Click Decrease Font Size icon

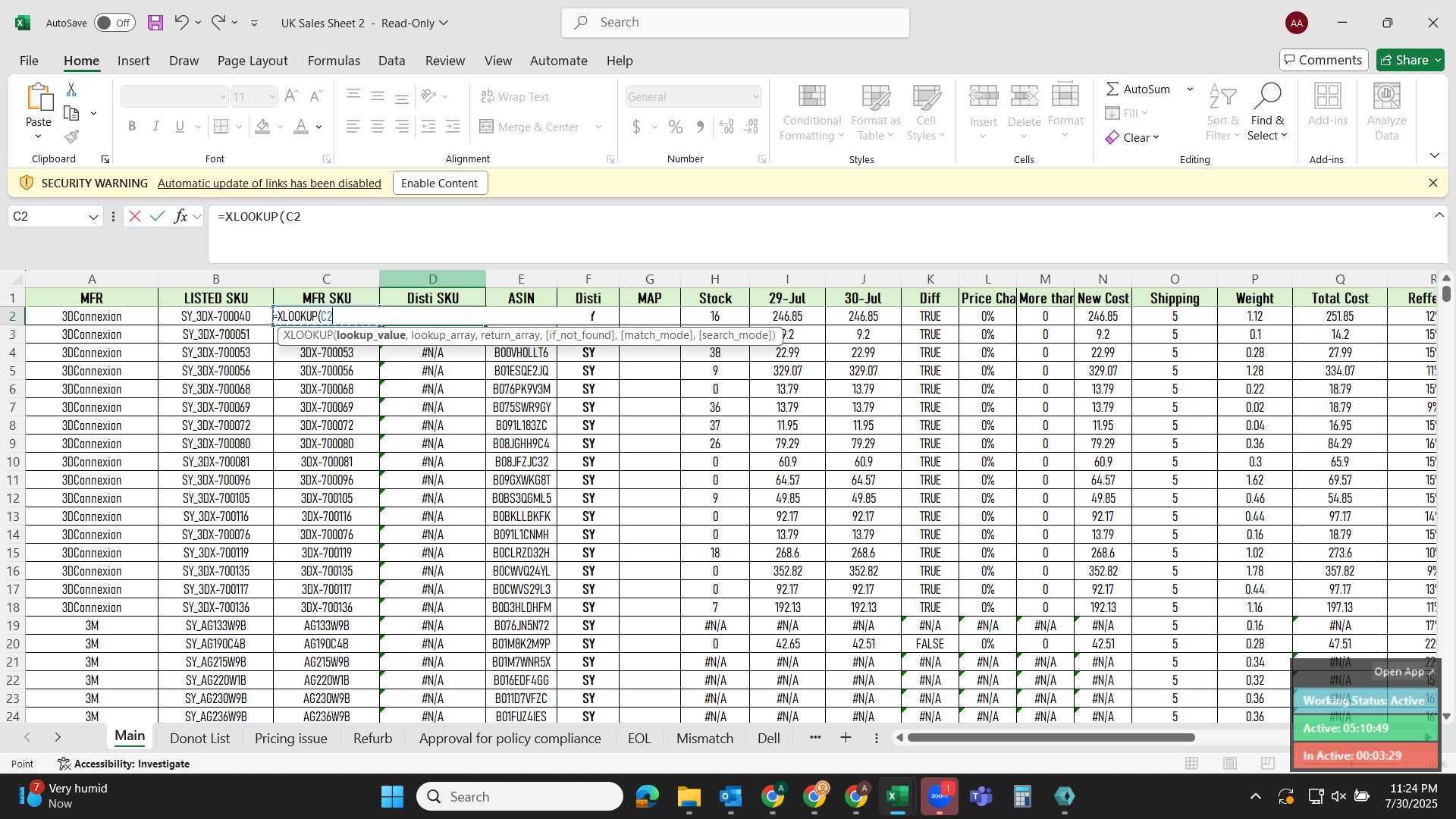pyautogui.click(x=316, y=96)
